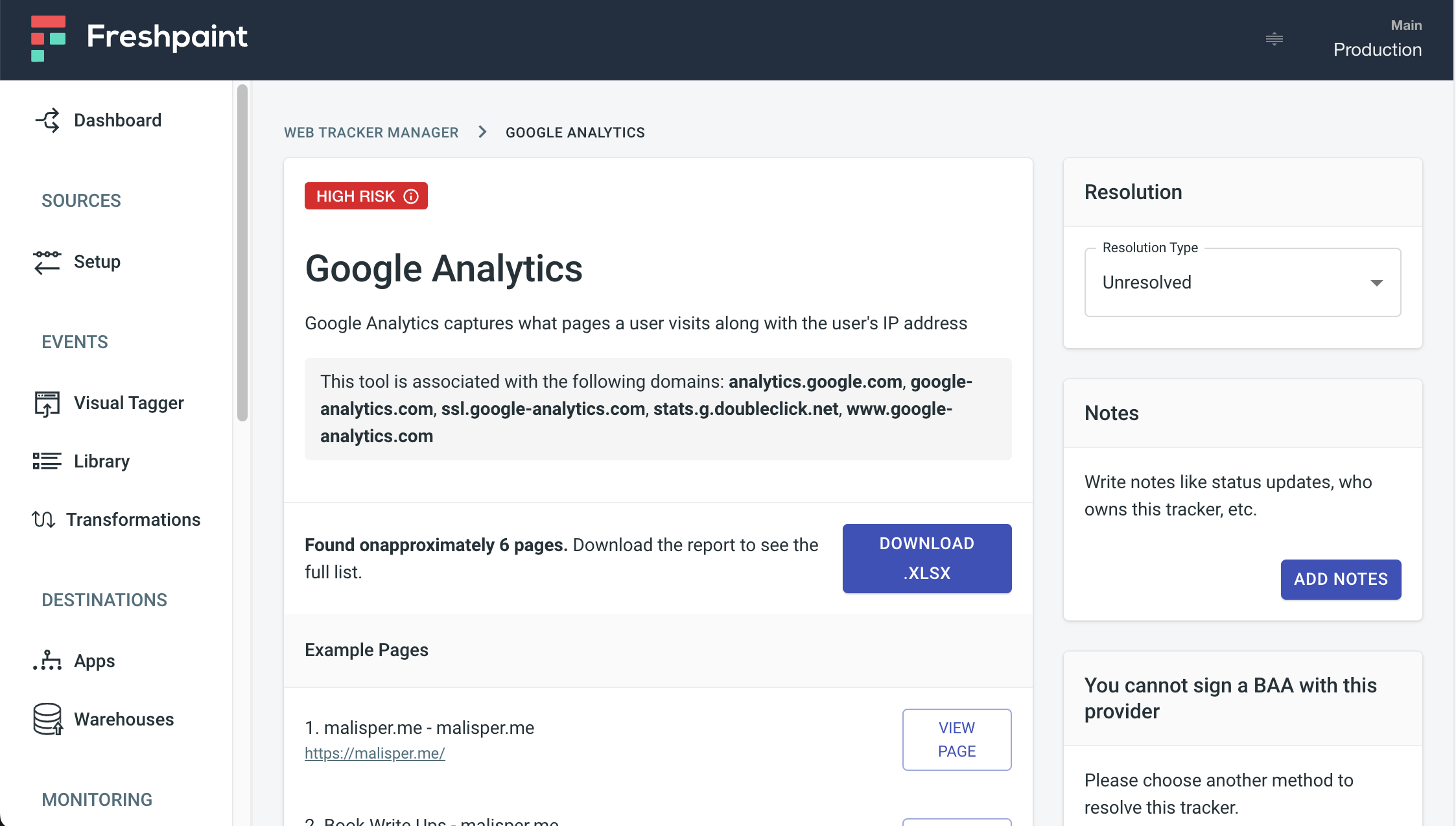Open the https://malisper.me/ link

tap(375, 753)
